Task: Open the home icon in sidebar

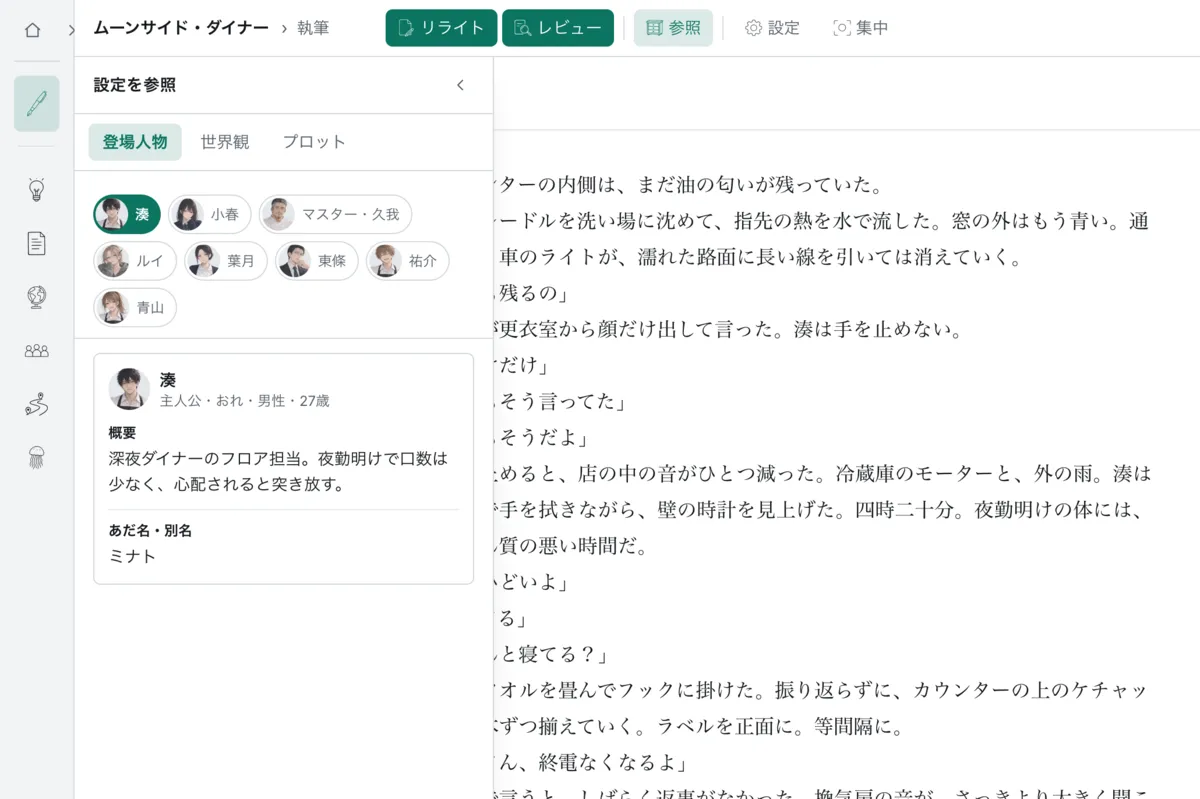Action: pos(33,29)
